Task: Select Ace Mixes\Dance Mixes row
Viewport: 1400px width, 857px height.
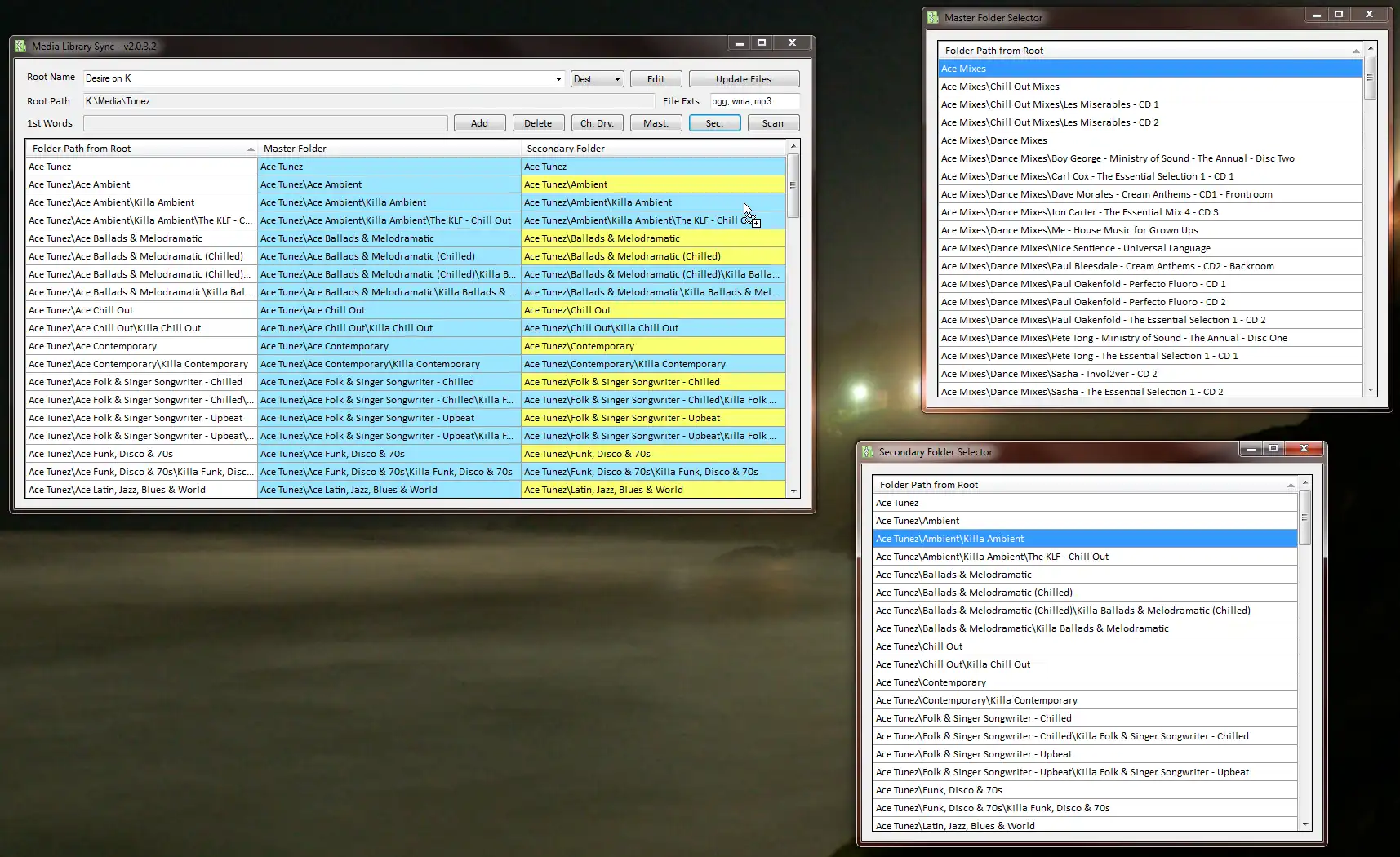Action: pos(1150,140)
